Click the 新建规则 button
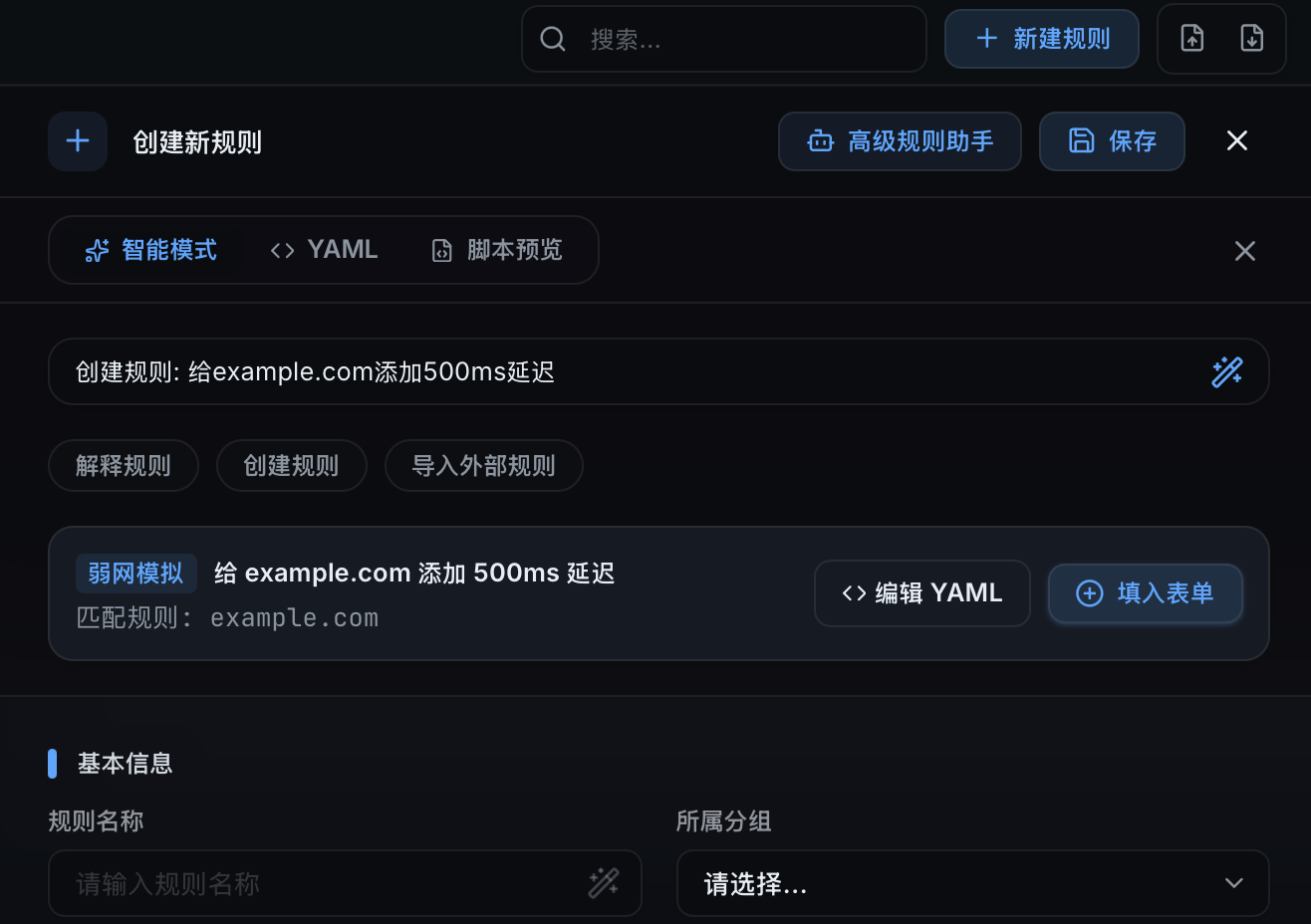The image size is (1311, 924). [x=1041, y=38]
